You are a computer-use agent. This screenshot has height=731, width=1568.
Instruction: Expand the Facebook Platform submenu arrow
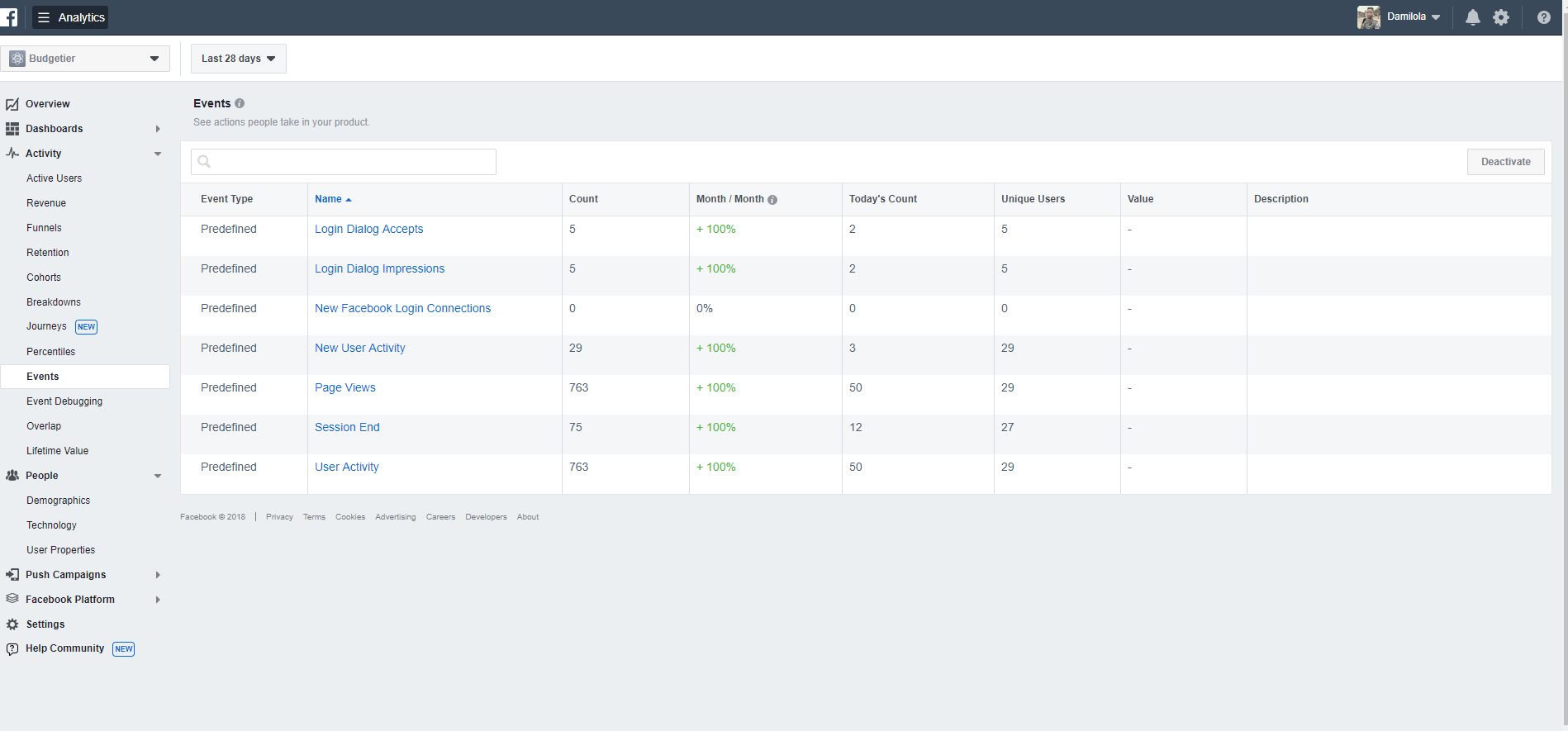(158, 600)
